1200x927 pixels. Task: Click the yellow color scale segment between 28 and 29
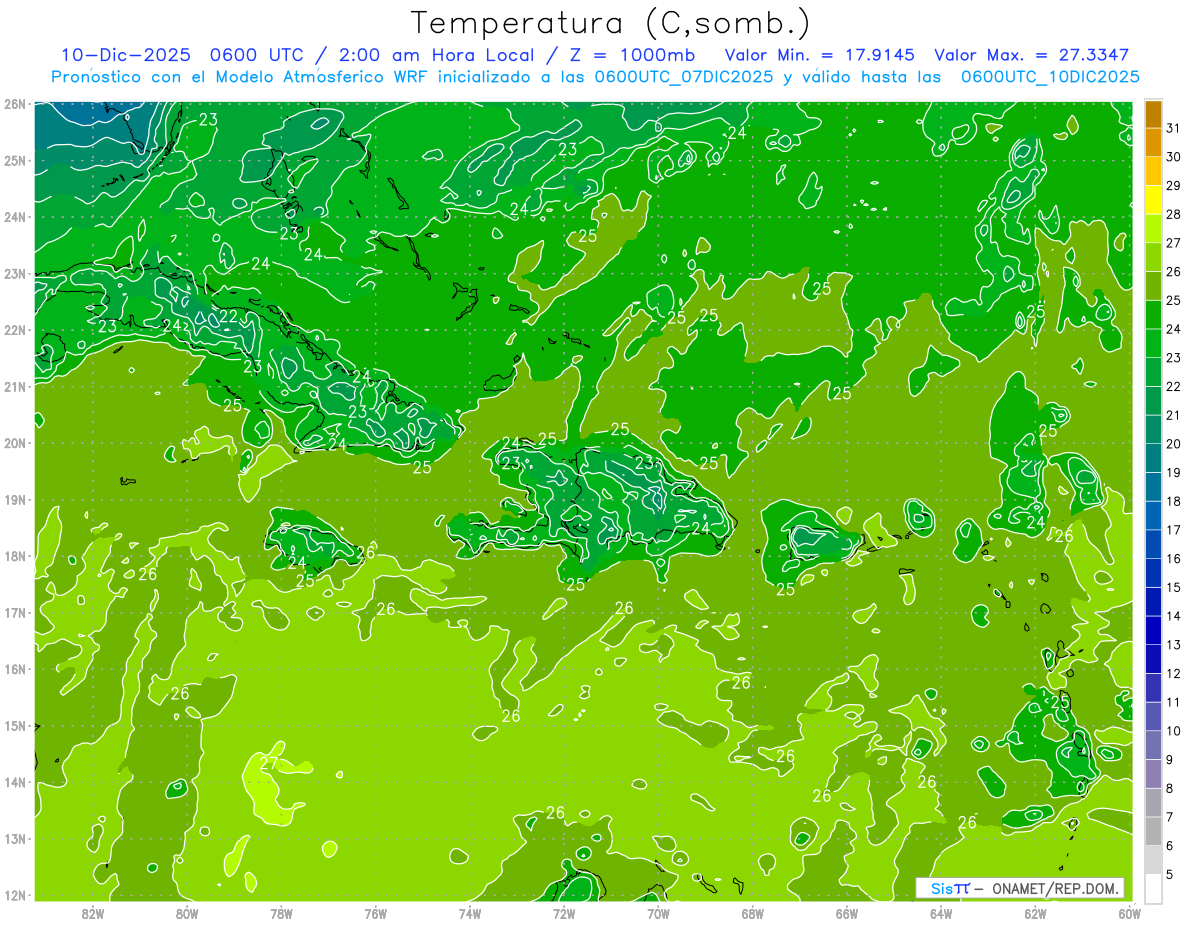click(1153, 200)
